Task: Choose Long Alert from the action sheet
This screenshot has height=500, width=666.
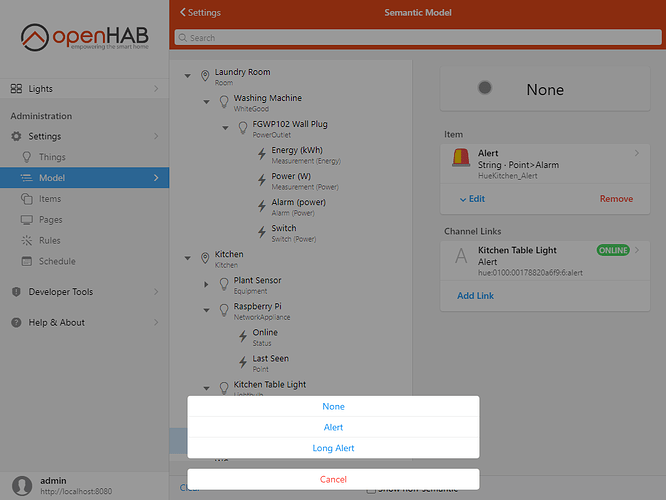Action: click(333, 448)
